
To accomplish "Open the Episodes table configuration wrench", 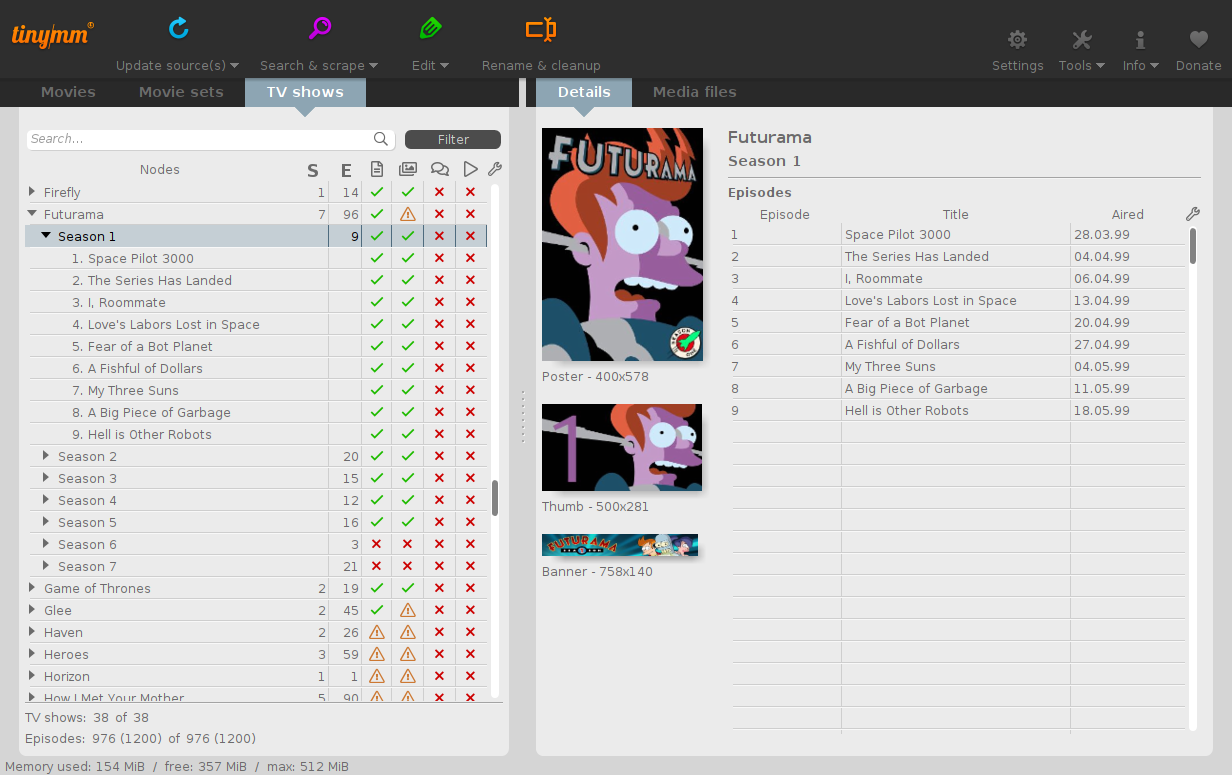I will click(1192, 214).
